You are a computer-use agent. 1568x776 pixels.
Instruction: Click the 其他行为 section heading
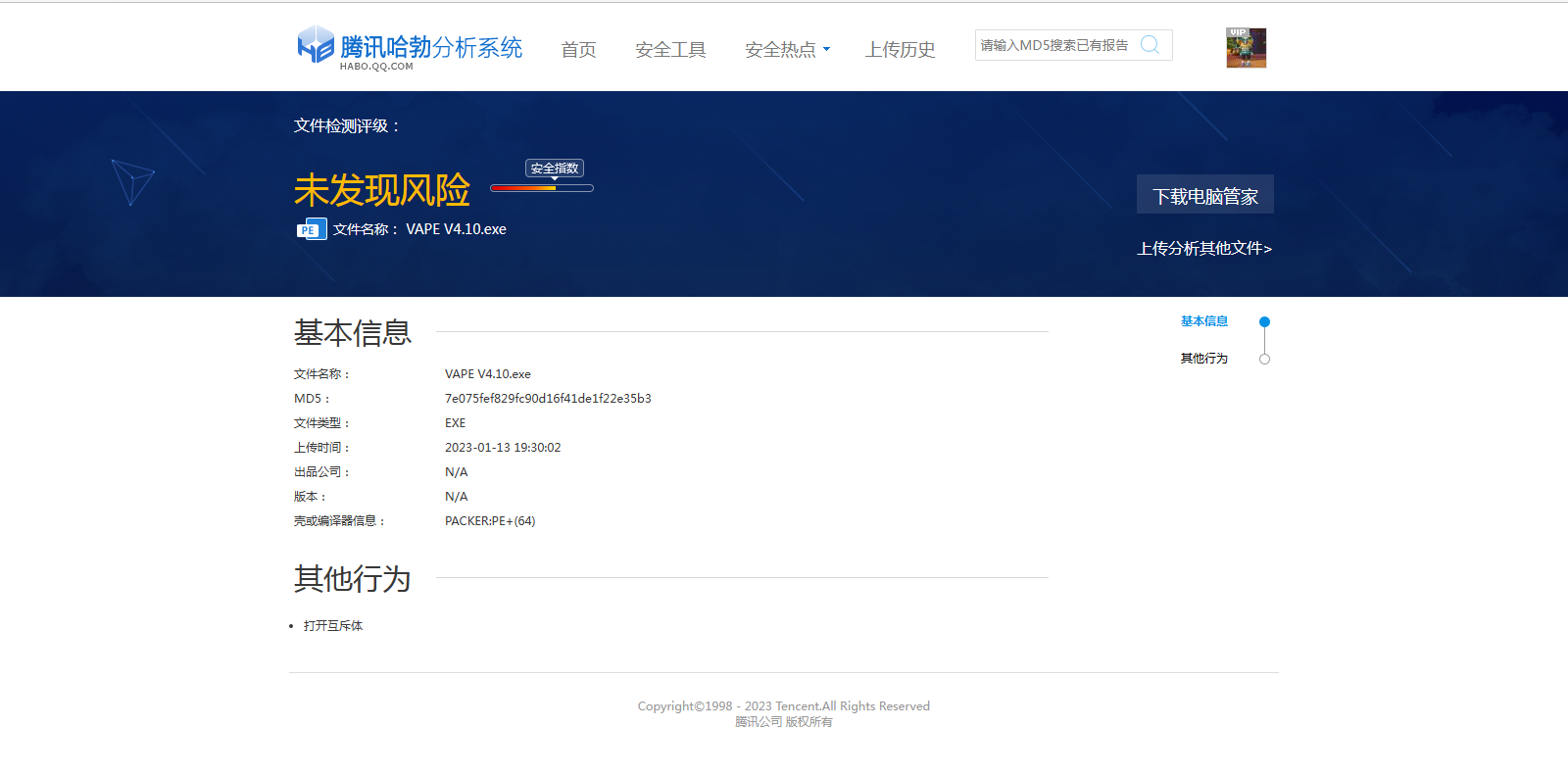(353, 579)
